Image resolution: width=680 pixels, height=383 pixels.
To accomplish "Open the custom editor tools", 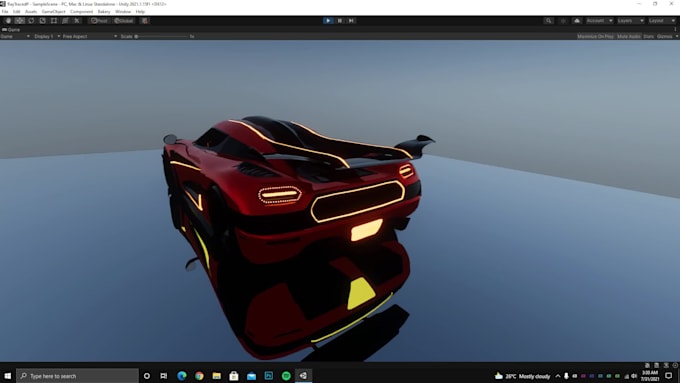I will tap(77, 20).
